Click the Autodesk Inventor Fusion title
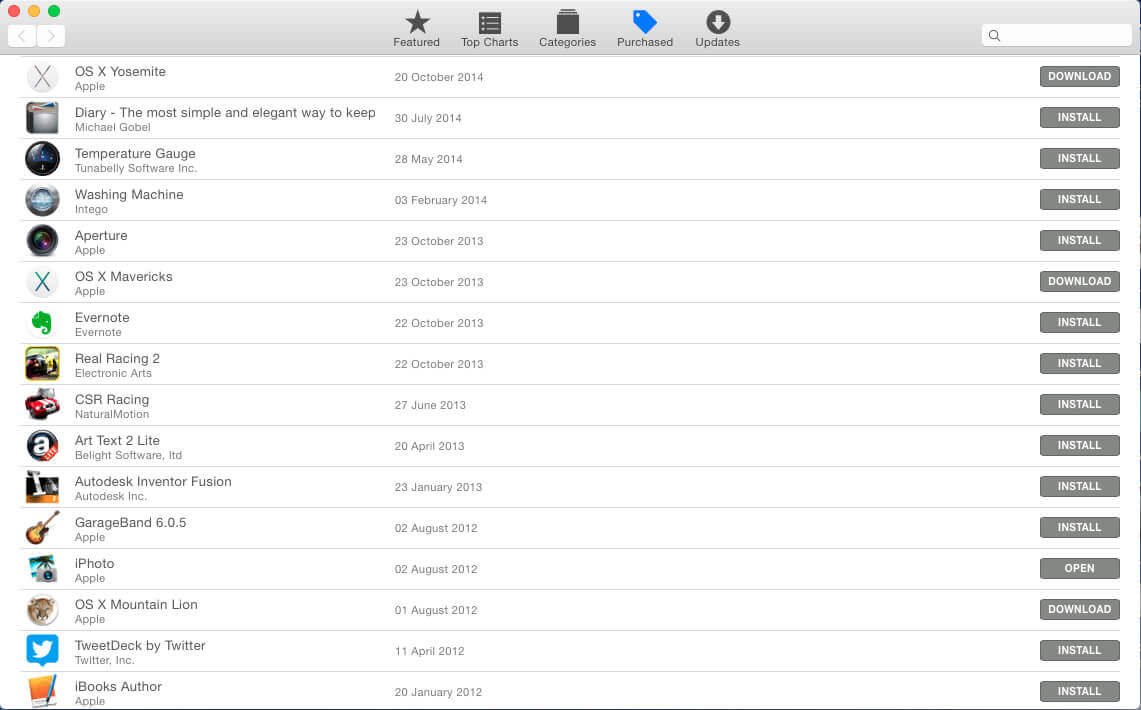This screenshot has width=1141, height=710. pos(153,482)
